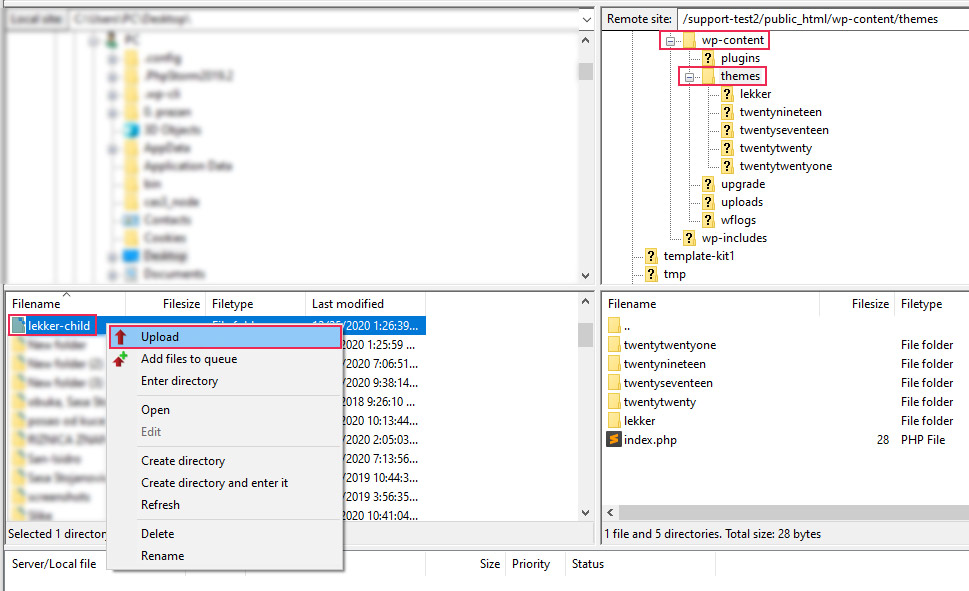
Task: Select tmp folder in remote tree
Action: [674, 274]
